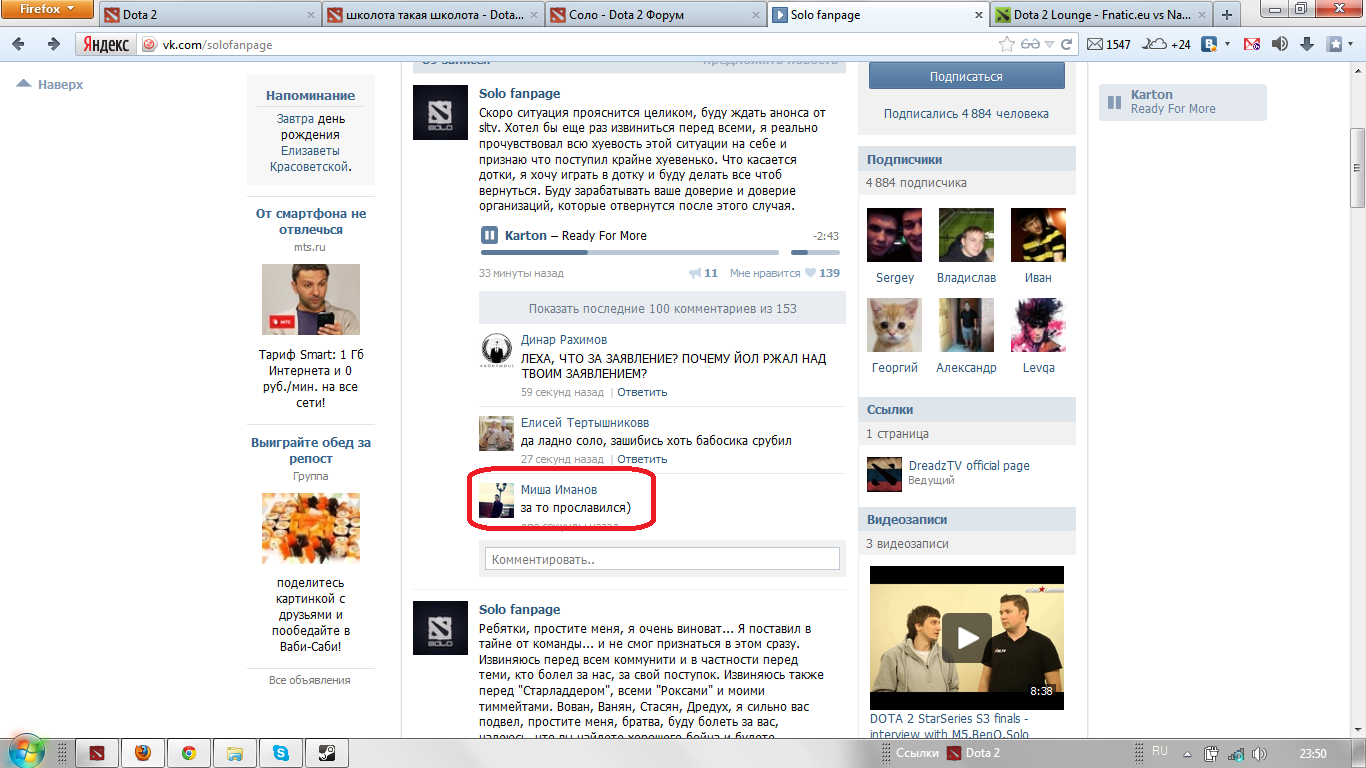This screenshot has width=1366, height=768.
Task: Seek in the Karton track progress bar
Action: (630, 252)
